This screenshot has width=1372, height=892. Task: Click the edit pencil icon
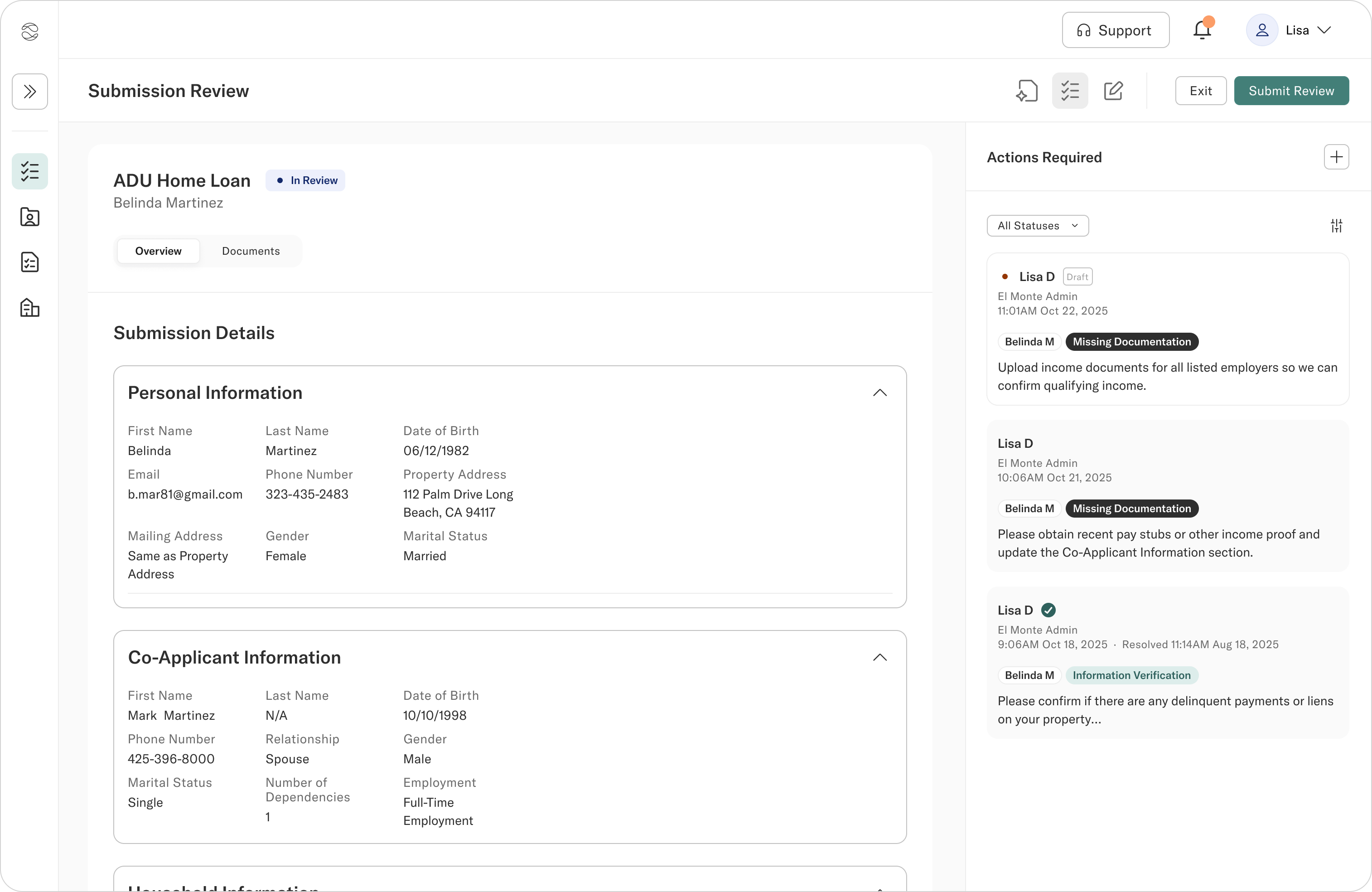coord(1113,91)
